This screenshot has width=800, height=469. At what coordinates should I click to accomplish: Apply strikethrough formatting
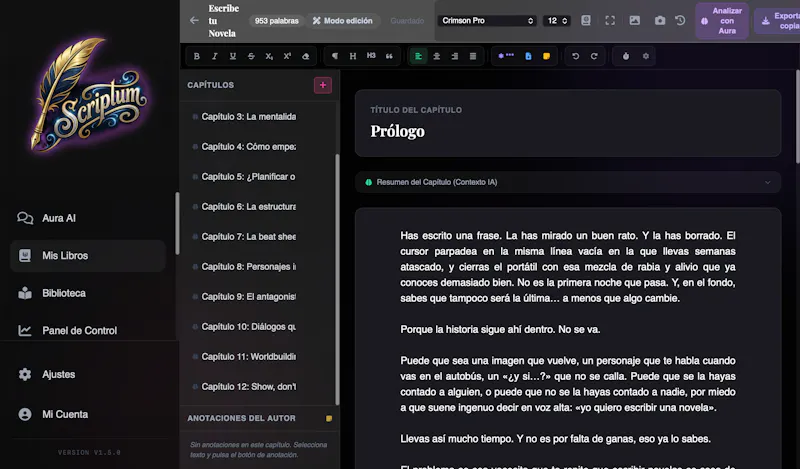pyautogui.click(x=251, y=56)
